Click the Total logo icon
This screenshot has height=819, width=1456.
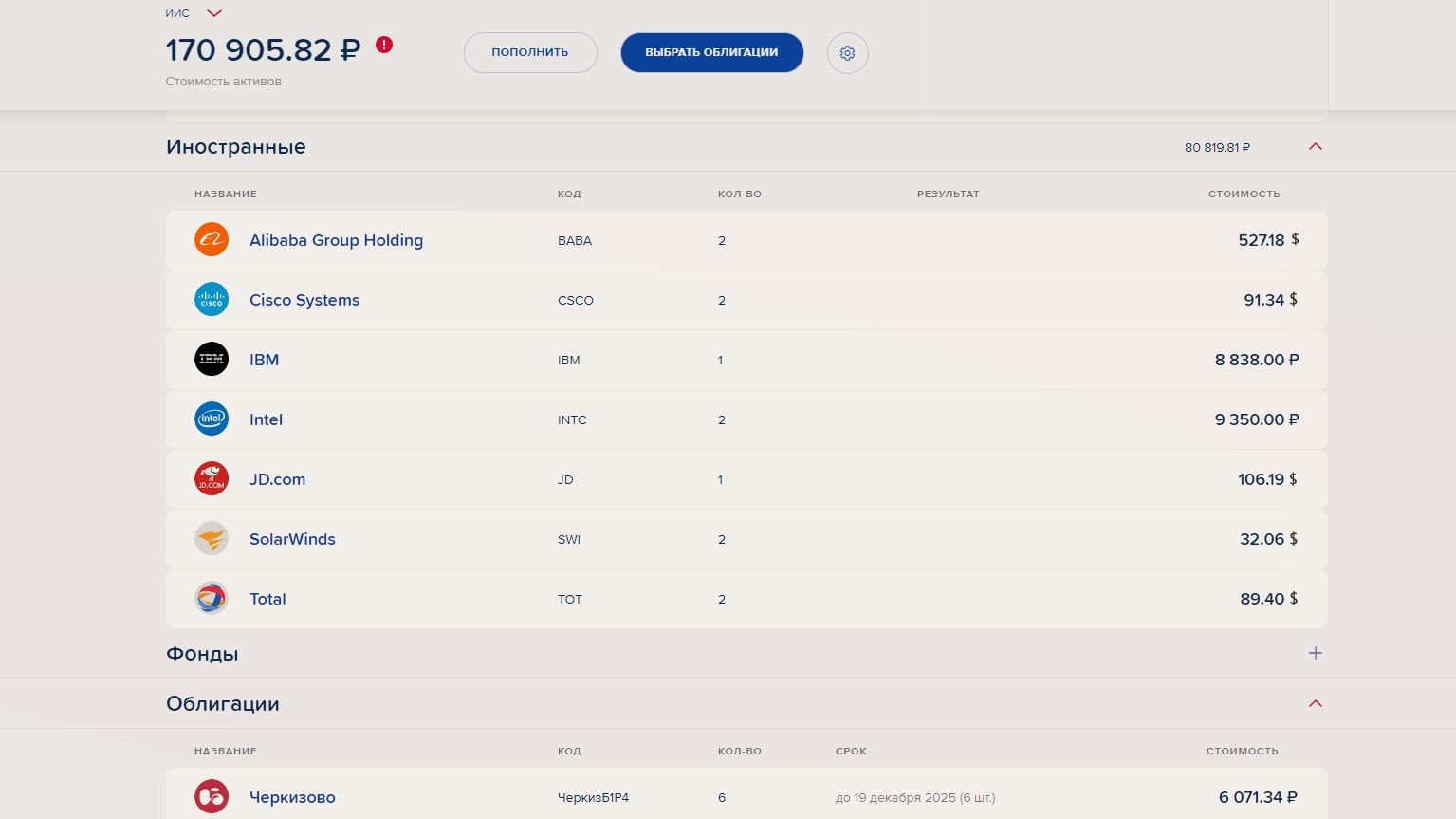(212, 599)
